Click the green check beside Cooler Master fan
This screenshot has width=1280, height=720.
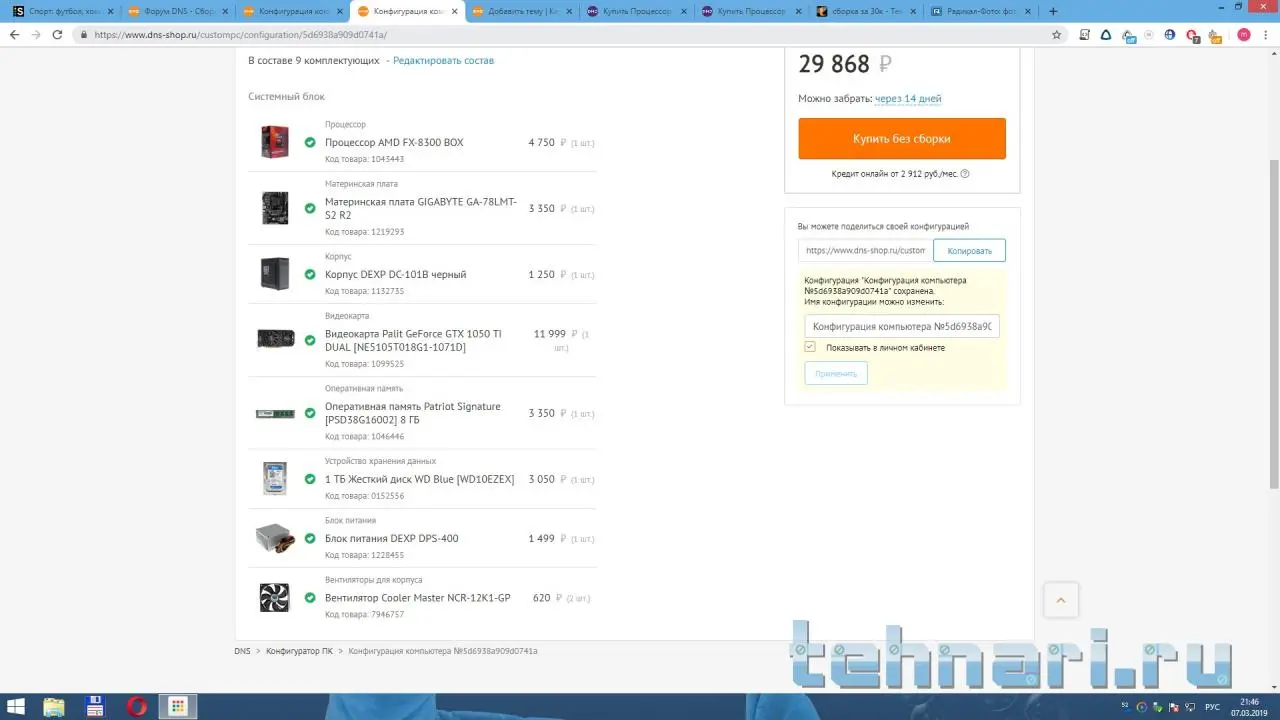[x=310, y=598]
